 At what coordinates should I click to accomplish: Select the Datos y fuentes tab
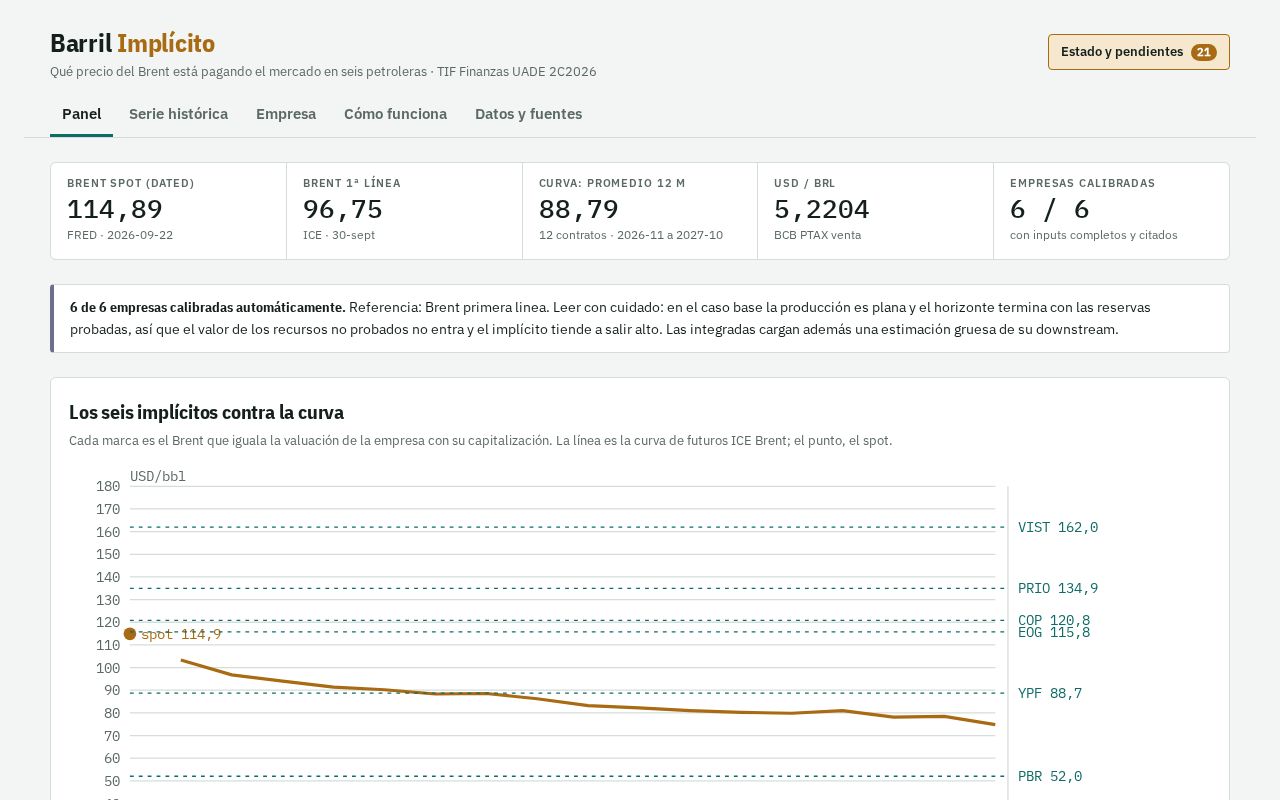528,114
